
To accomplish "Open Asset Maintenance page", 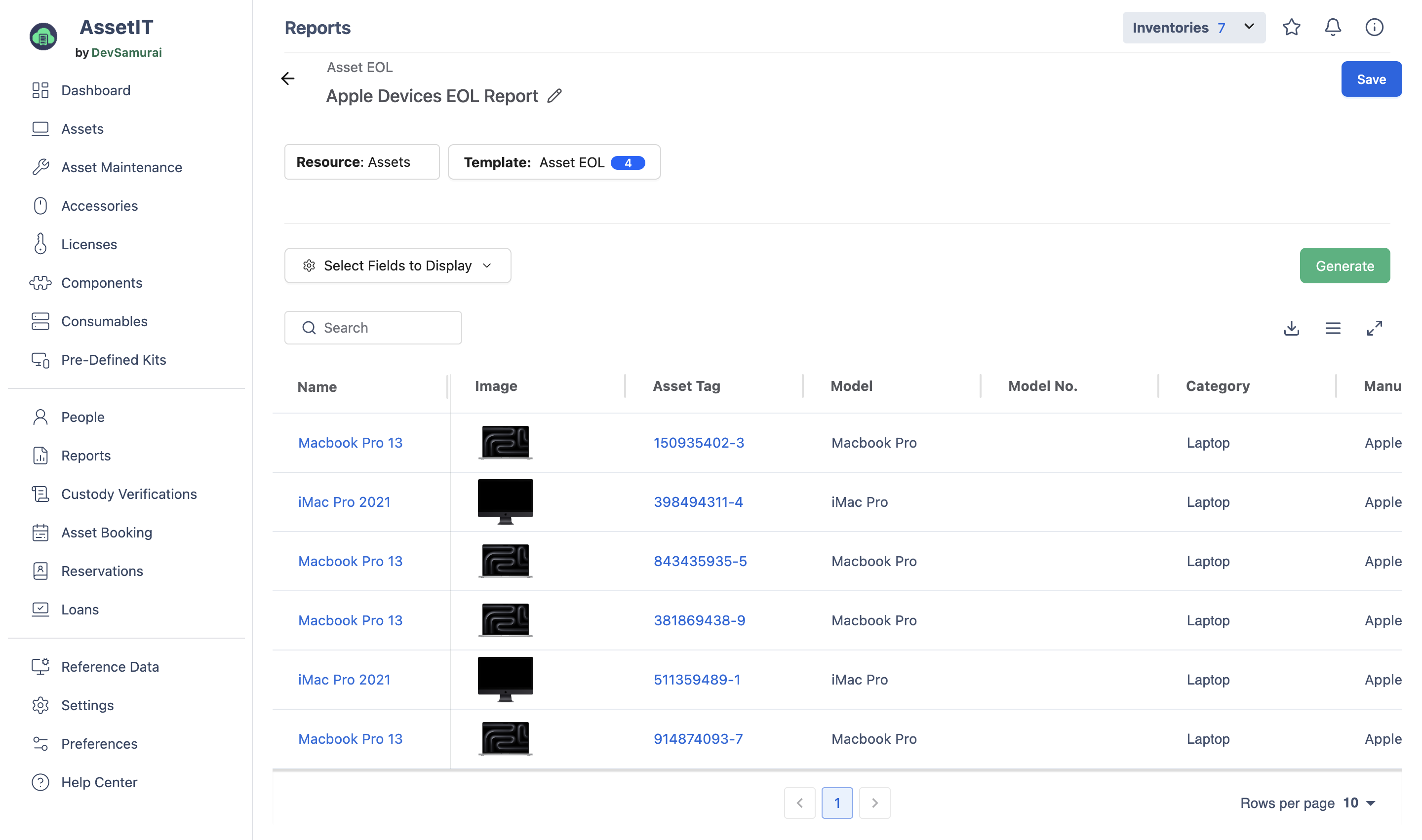I will 121,167.
